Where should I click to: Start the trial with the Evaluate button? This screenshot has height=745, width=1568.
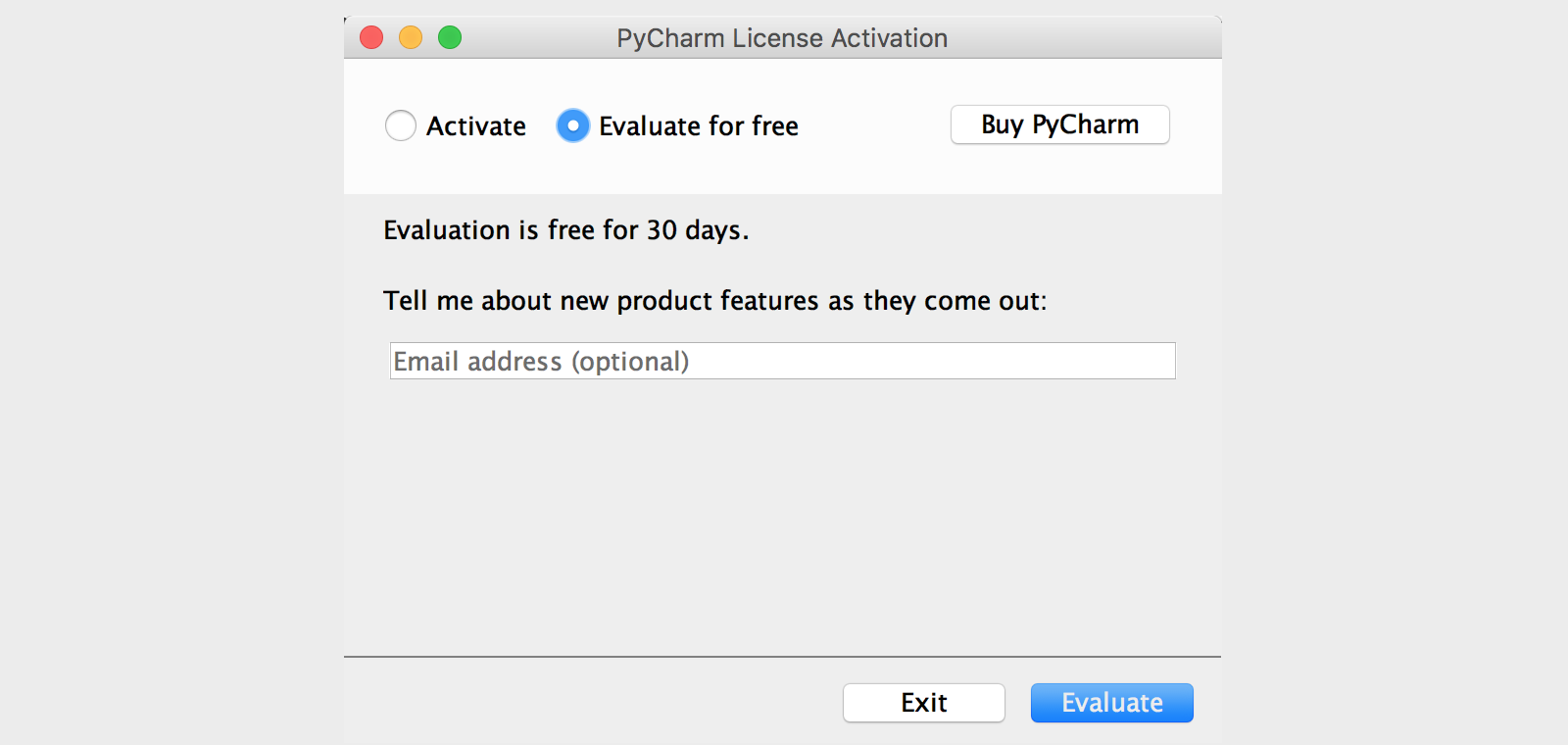(1111, 703)
